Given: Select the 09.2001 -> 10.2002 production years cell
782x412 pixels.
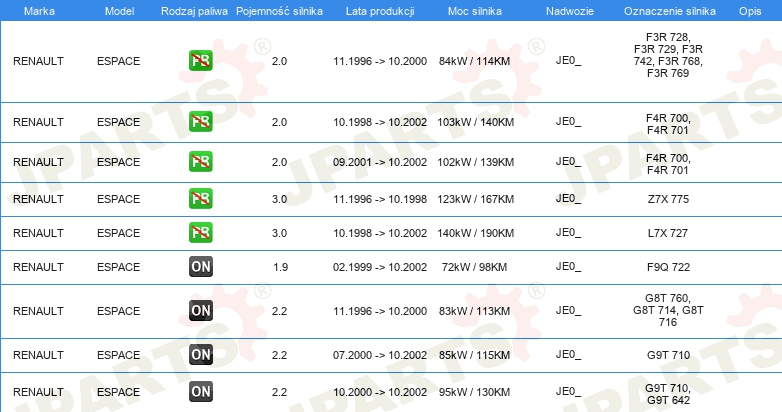Looking at the screenshot, I should 380,162.
